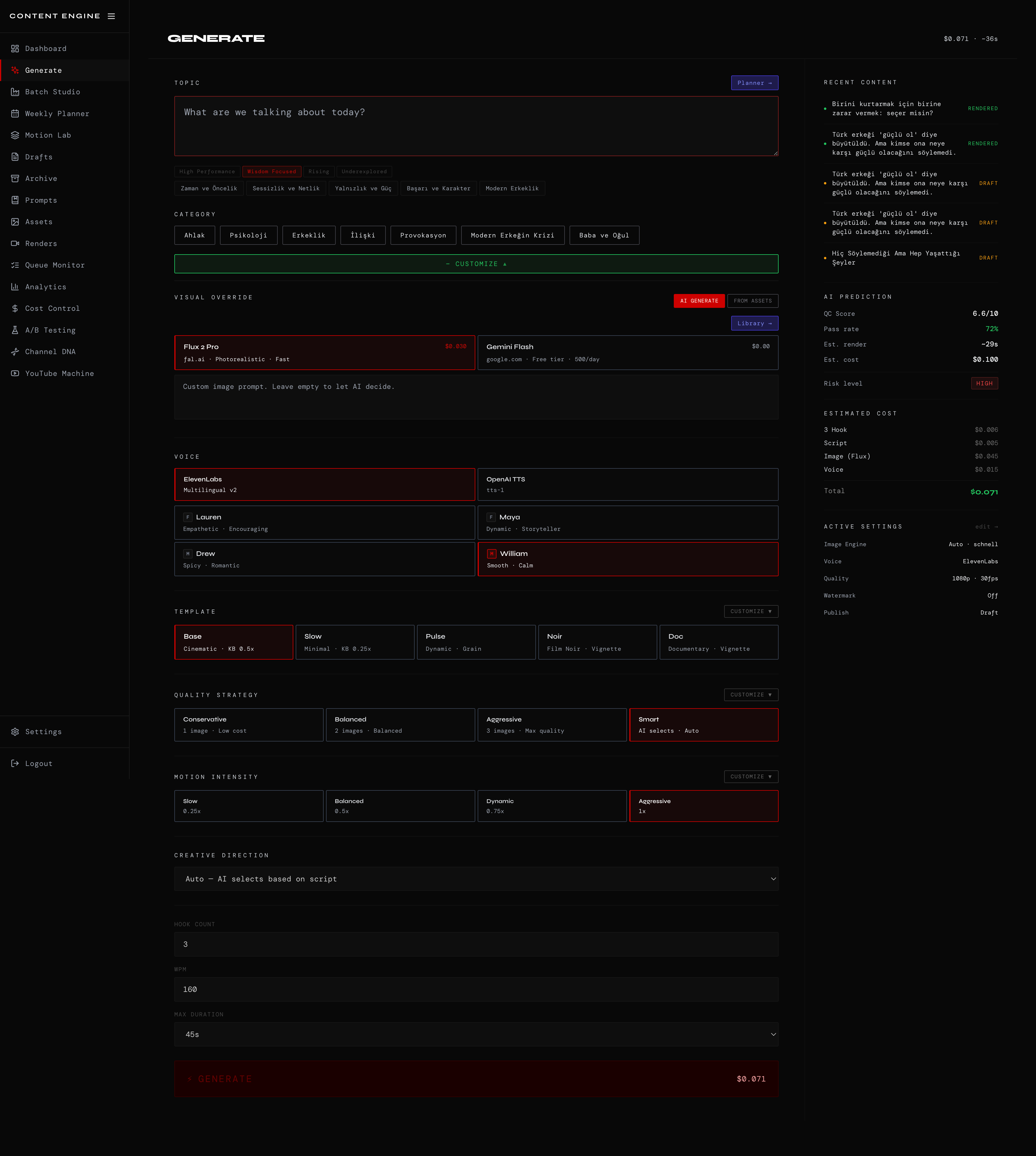This screenshot has width=1036, height=1156.
Task: Click the Drafts document icon
Action: 15,157
